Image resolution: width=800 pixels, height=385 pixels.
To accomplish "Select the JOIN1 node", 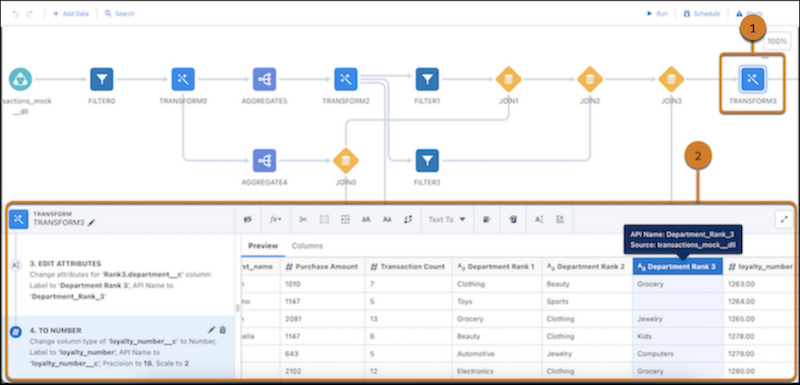I will point(509,79).
